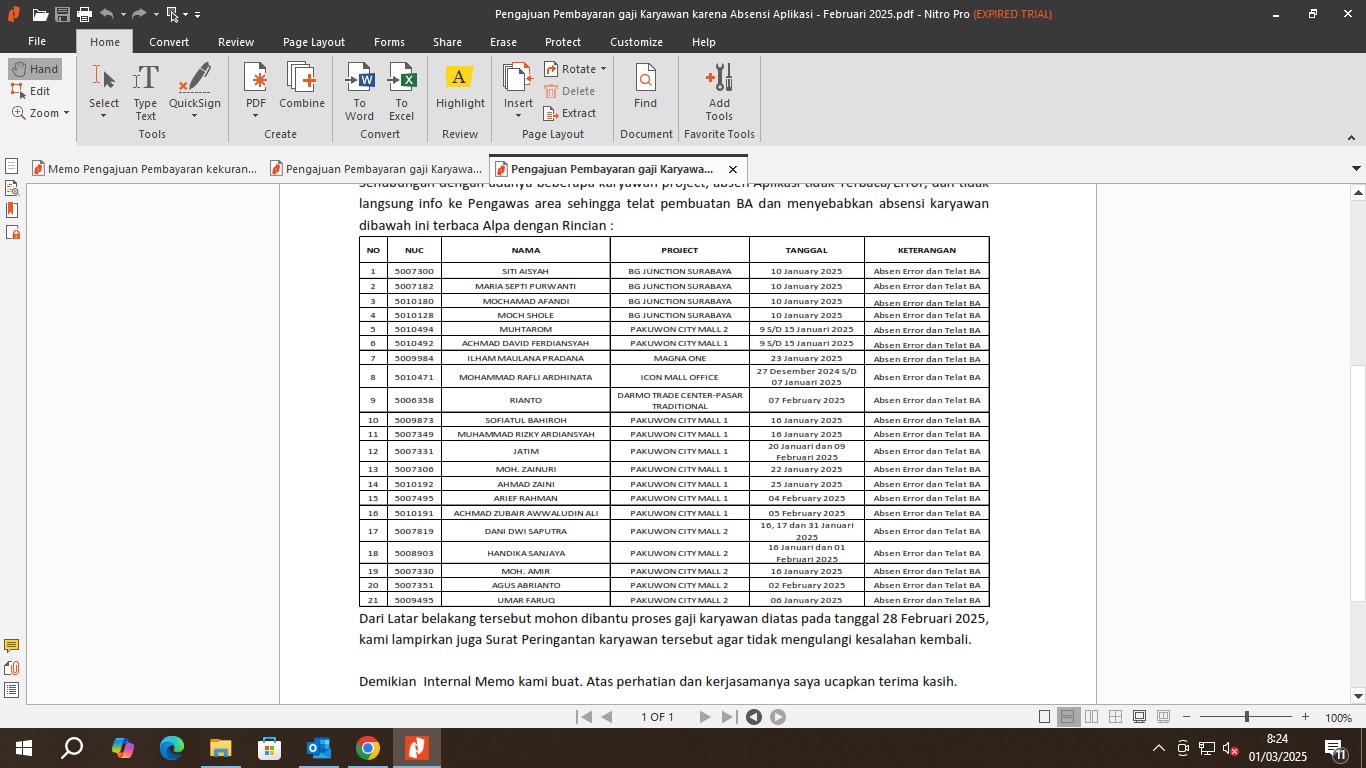The width and height of the screenshot is (1366, 768).
Task: Open the notification center
Action: click(1336, 748)
